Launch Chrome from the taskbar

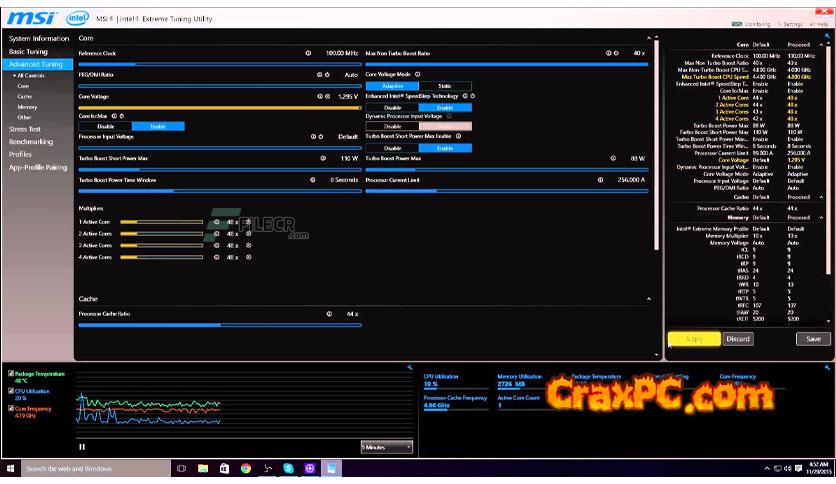(246, 469)
